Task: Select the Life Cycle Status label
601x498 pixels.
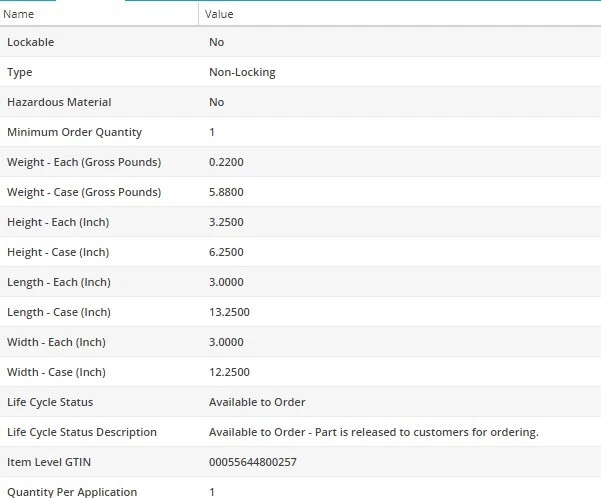Action: [50, 402]
